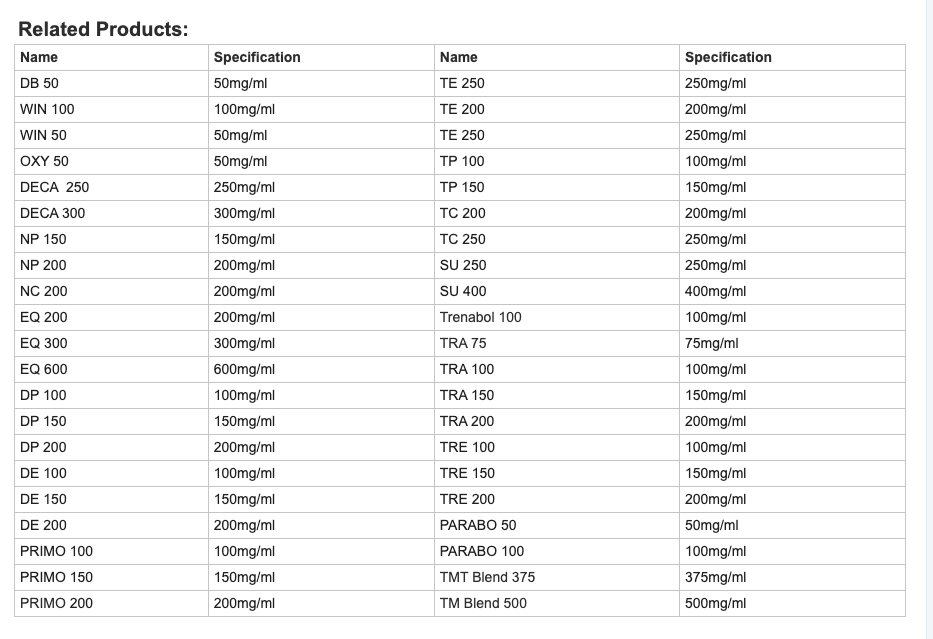Image resolution: width=933 pixels, height=639 pixels.
Task: Click the Trenabol 100 entry
Action: [480, 317]
